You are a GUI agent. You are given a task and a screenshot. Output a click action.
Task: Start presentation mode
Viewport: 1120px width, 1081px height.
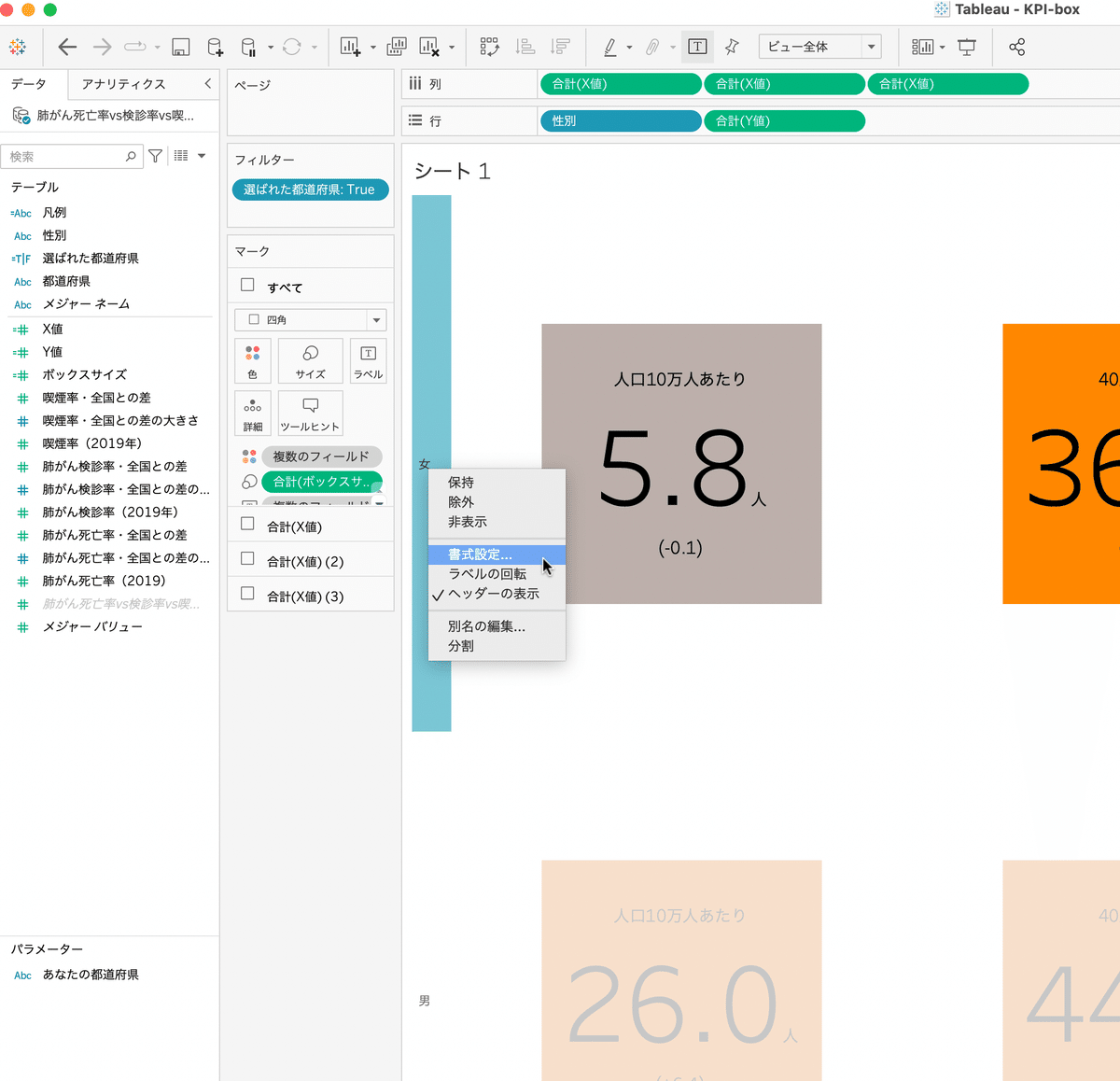tap(967, 47)
